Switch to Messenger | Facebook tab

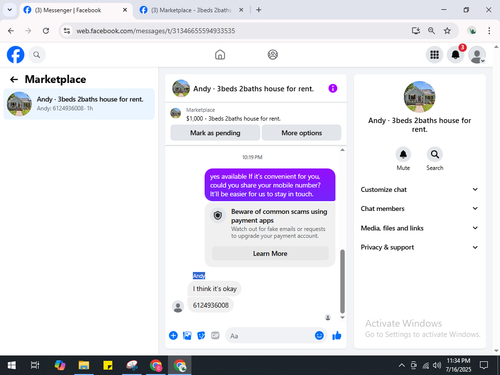coord(75,10)
